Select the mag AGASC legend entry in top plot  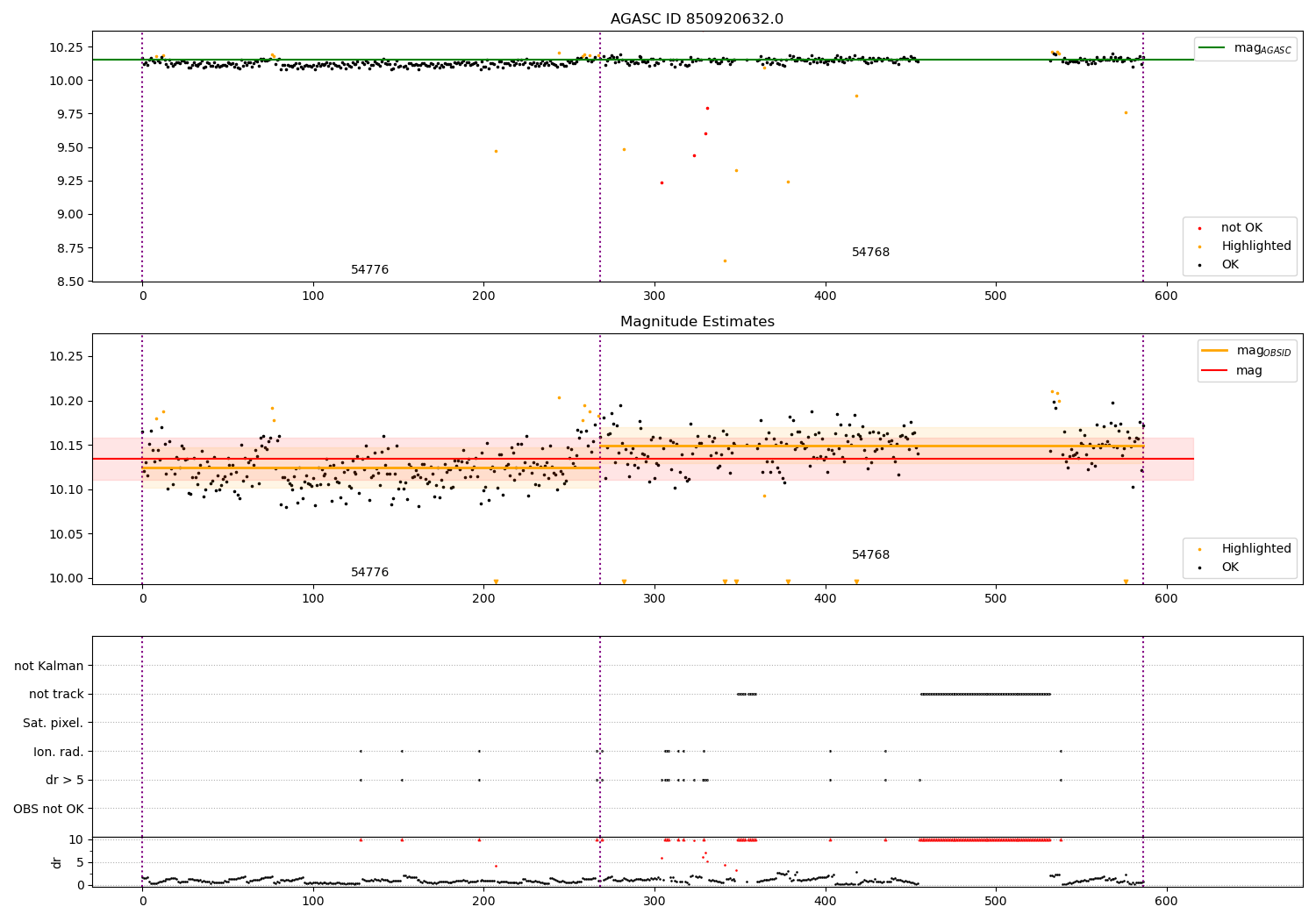pyautogui.click(x=1245, y=48)
